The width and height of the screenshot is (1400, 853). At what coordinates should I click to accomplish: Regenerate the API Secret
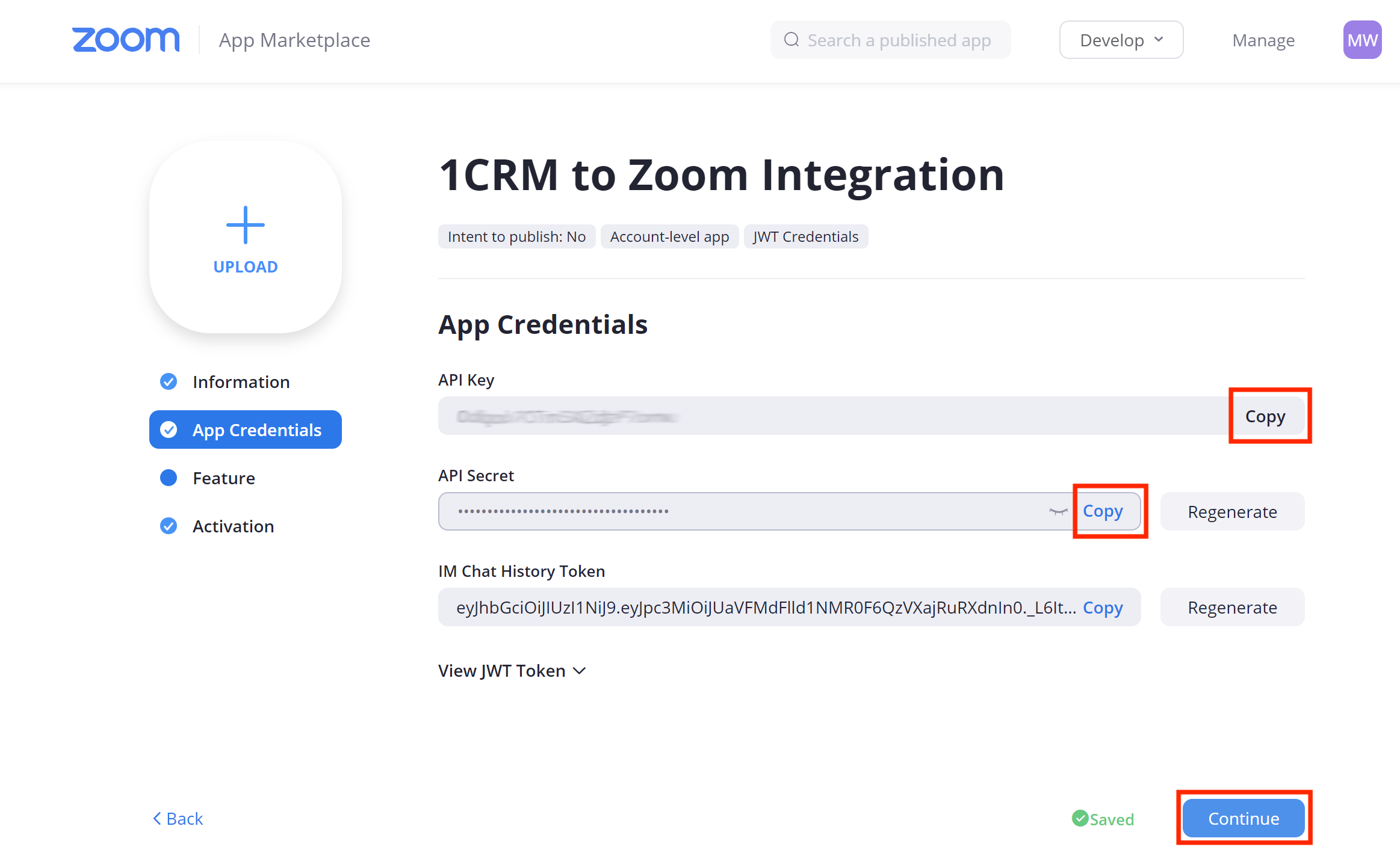pos(1232,511)
